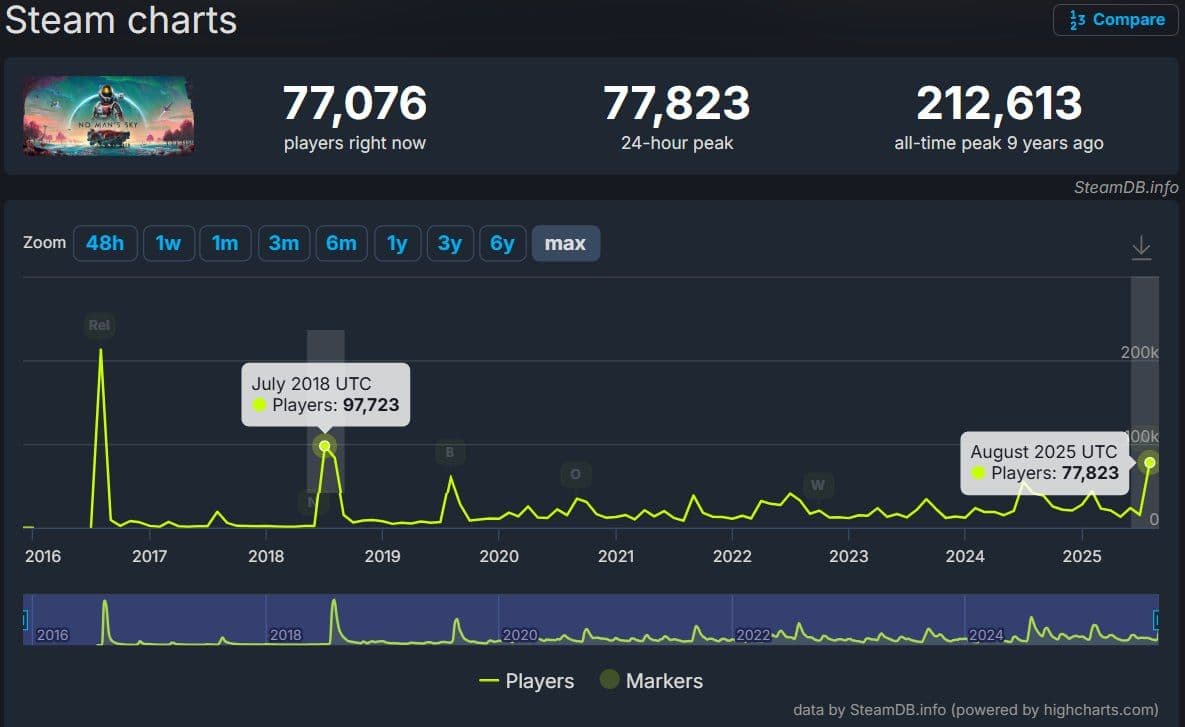
Task: Zoom chart to 1y
Action: tap(398, 243)
